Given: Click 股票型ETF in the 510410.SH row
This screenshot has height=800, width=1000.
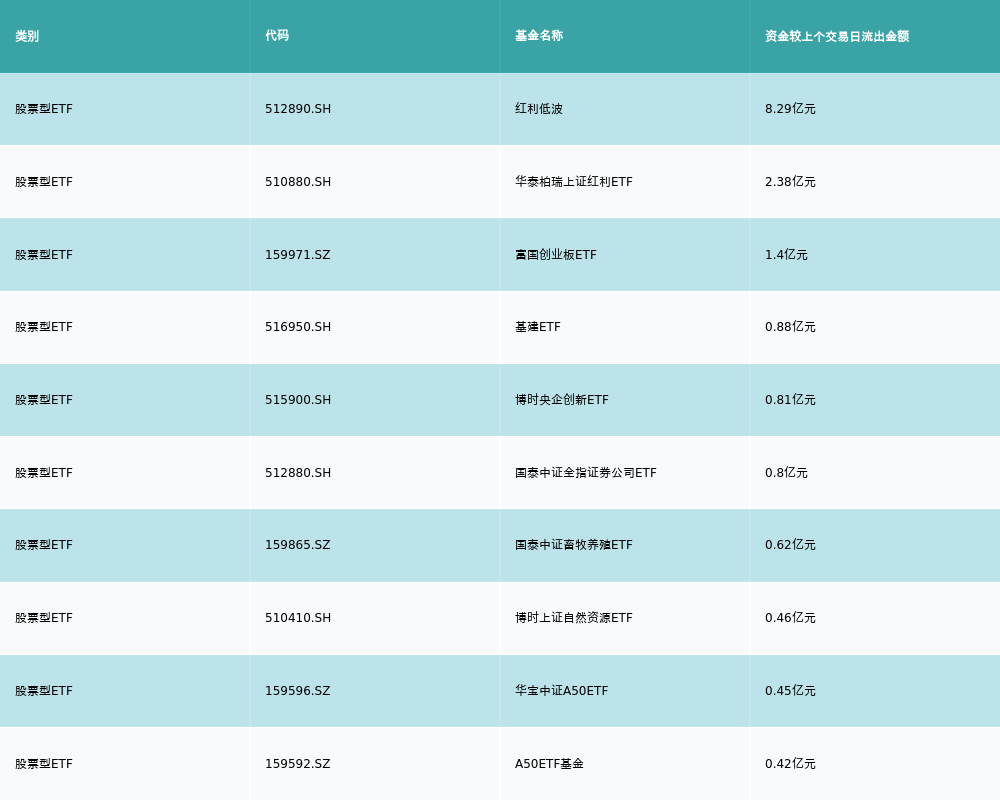Looking at the screenshot, I should (44, 618).
